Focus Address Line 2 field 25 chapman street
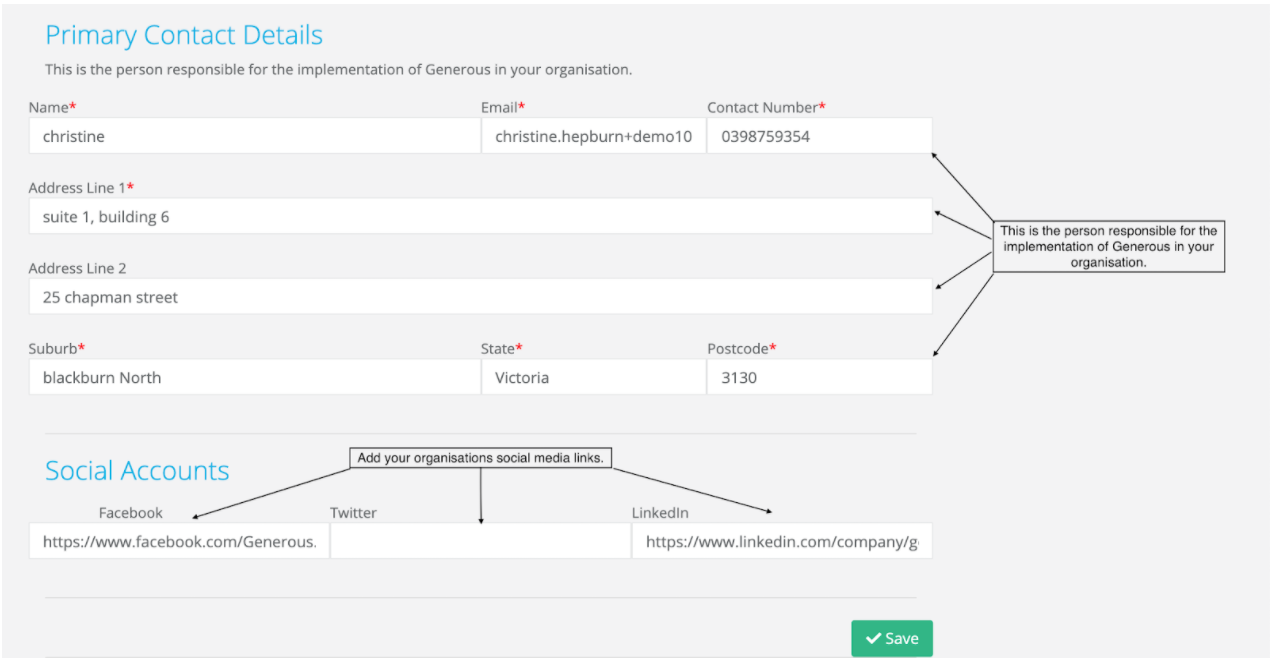The image size is (1272, 658). 480,296
